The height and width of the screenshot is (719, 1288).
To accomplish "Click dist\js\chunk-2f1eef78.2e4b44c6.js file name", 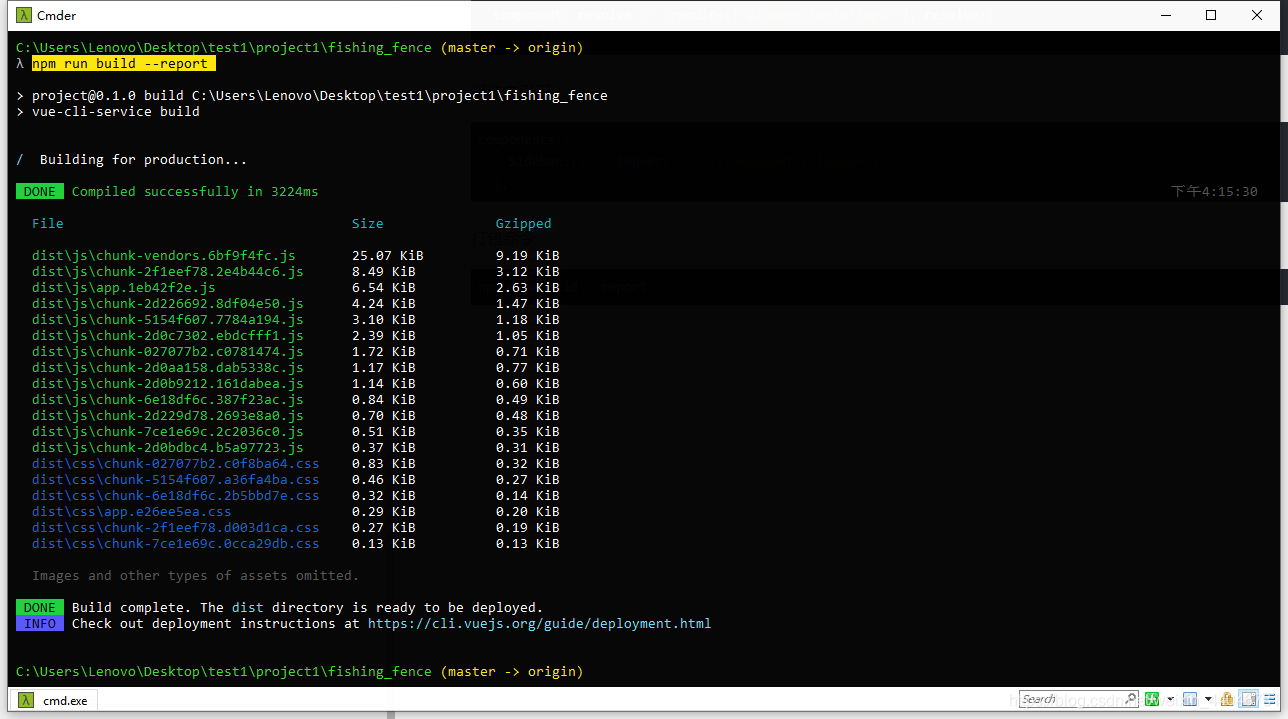I will pos(168,272).
